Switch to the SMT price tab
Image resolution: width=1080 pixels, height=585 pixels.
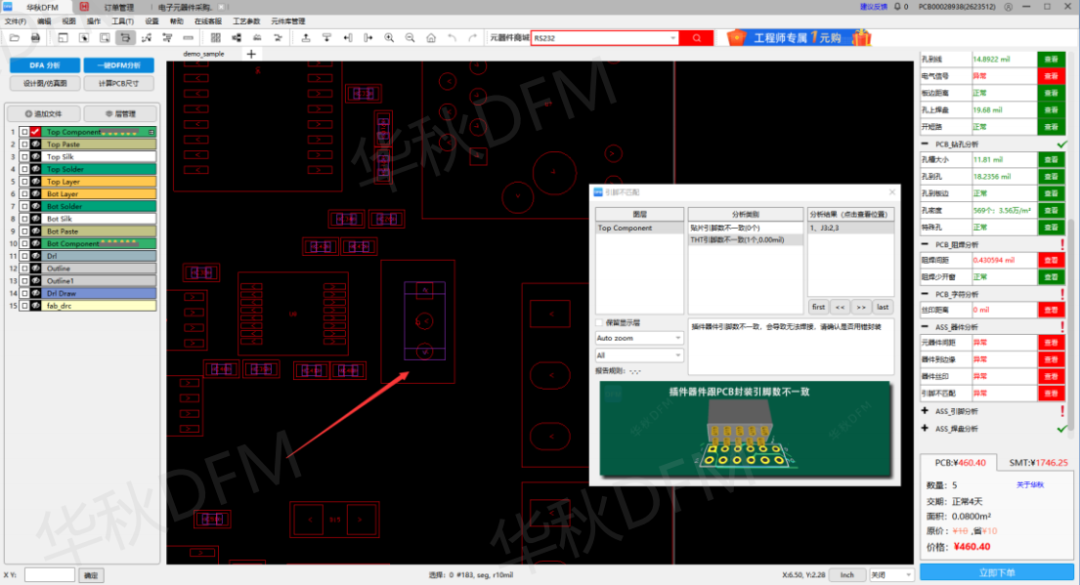coord(1038,462)
